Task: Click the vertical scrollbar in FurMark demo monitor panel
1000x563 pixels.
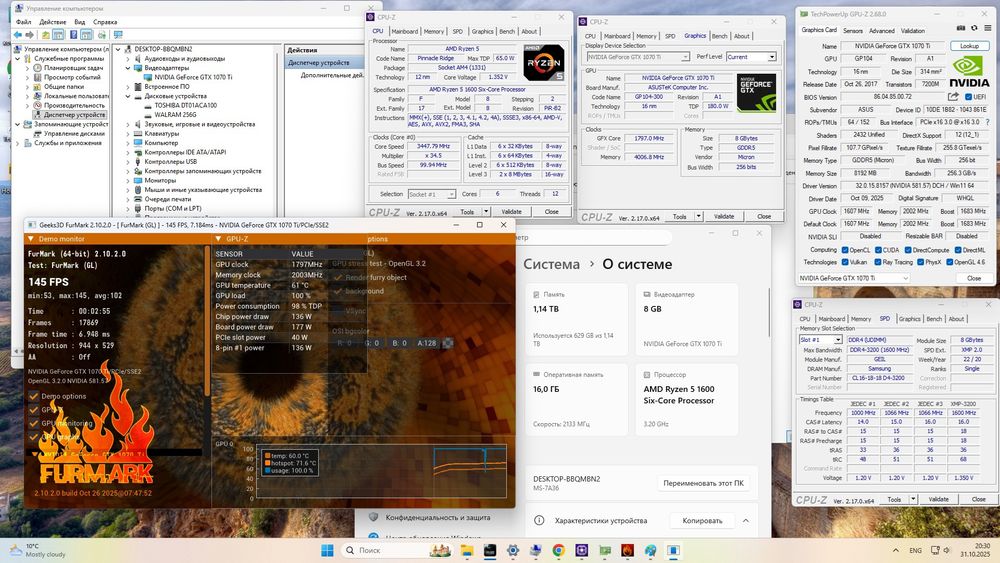Action: click(x=207, y=320)
